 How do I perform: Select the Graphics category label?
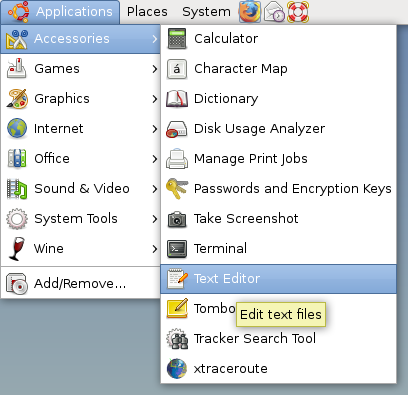point(62,99)
